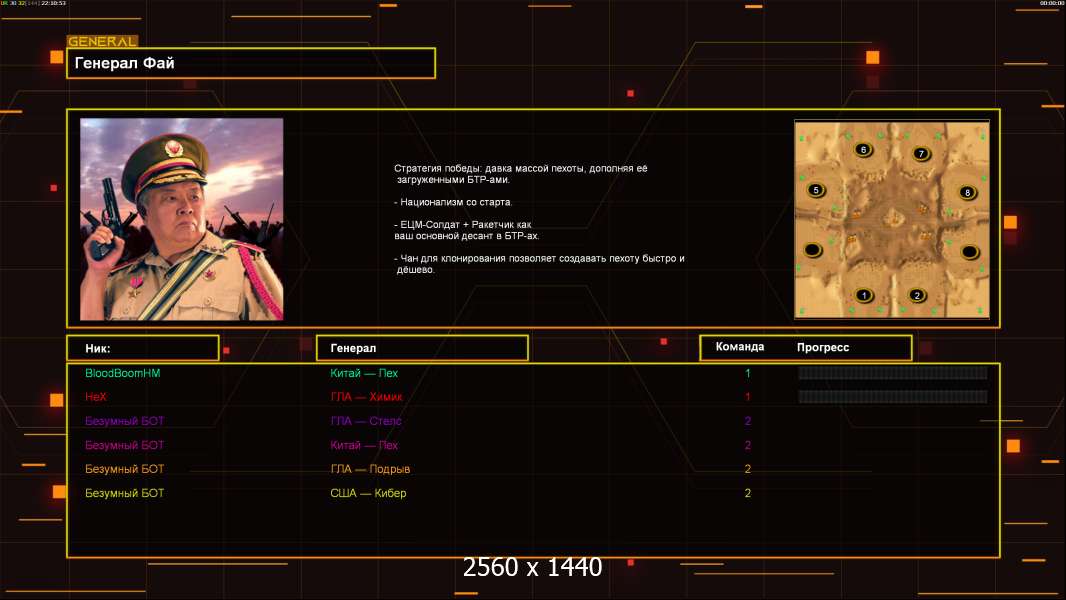Select start position 1 on the minimap

point(864,296)
